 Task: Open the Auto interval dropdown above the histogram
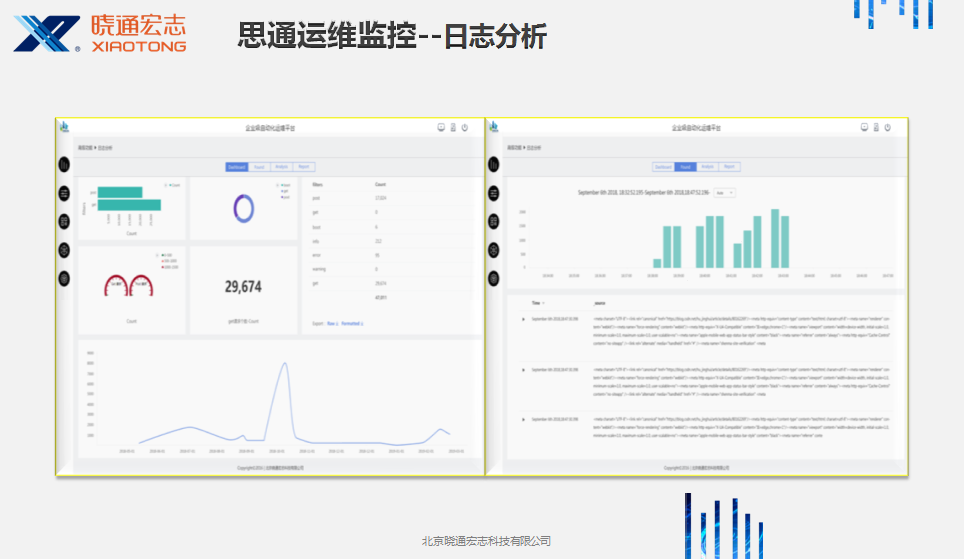click(724, 192)
